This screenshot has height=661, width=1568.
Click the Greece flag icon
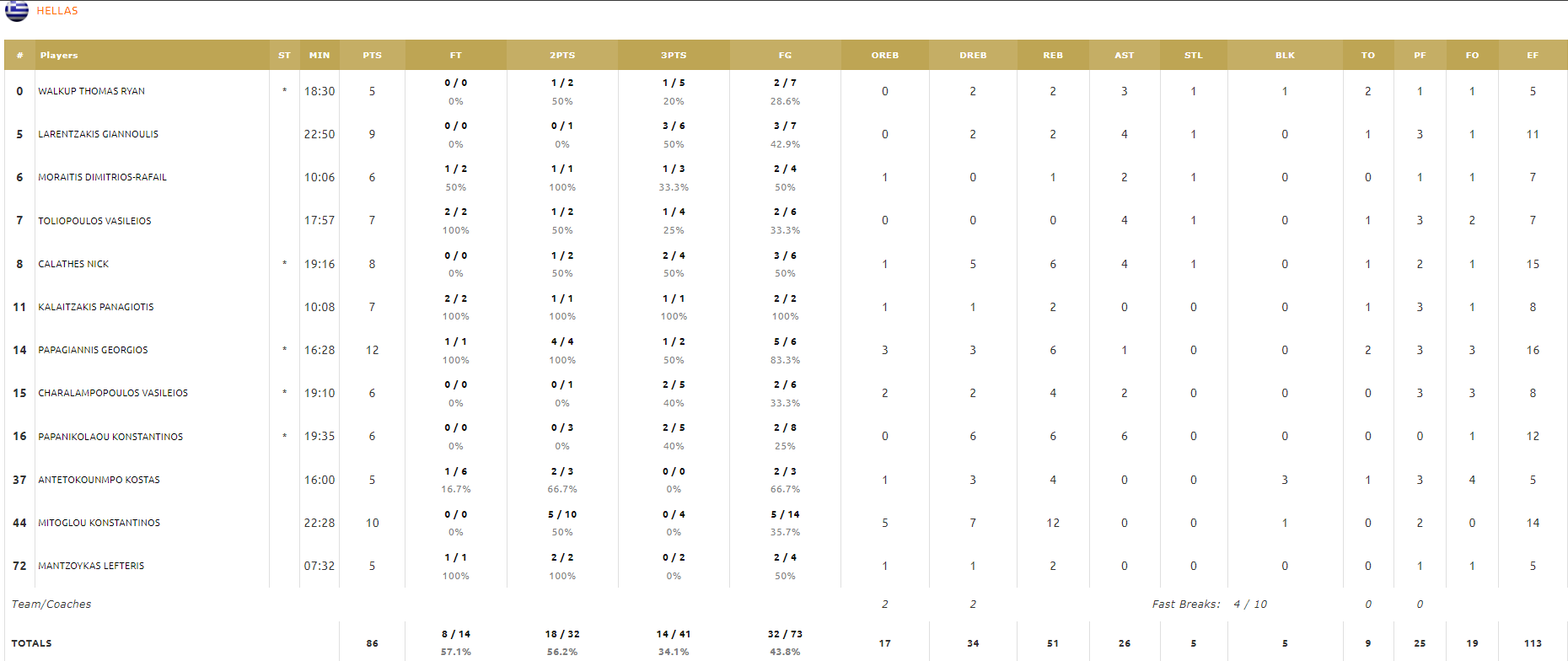click(17, 11)
